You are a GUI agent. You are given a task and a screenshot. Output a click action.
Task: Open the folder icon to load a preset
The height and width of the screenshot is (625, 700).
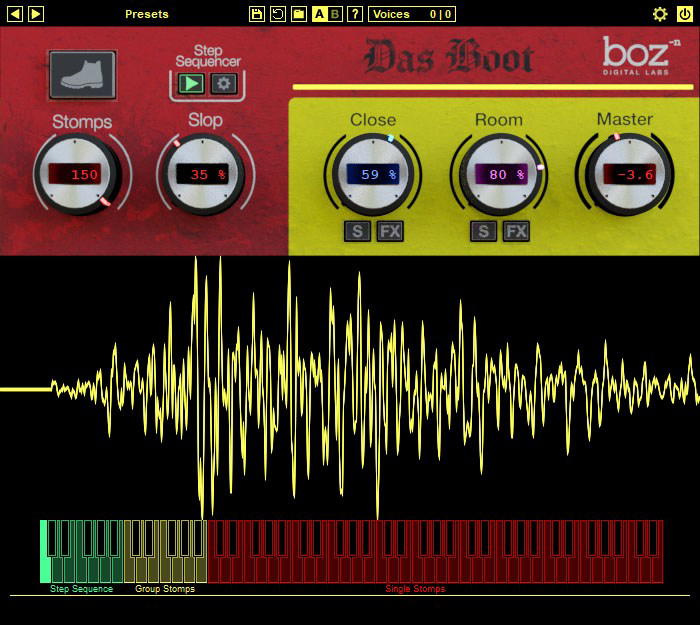click(x=299, y=14)
